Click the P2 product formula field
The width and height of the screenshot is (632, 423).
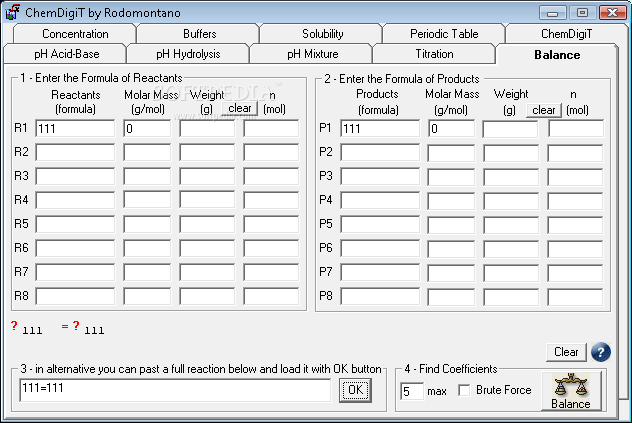(x=380, y=153)
